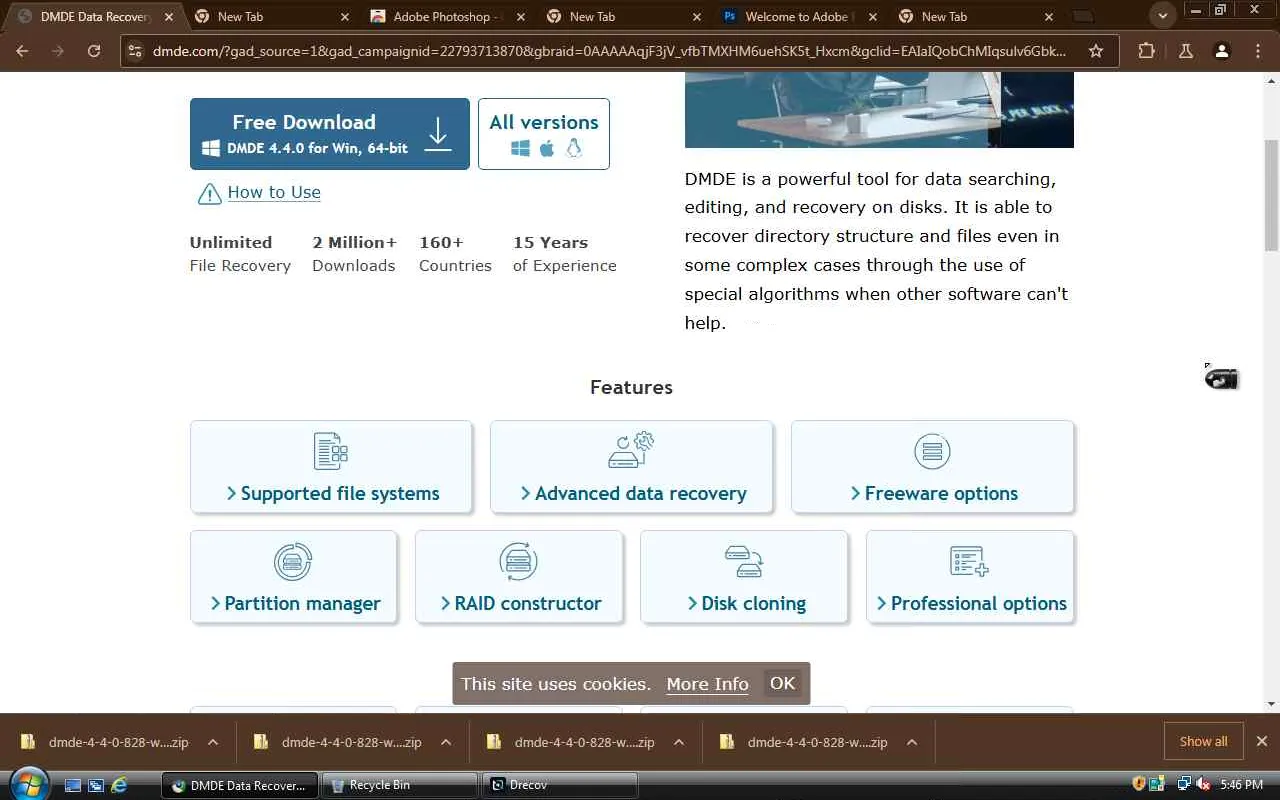The height and width of the screenshot is (800, 1280).
Task: Go back to the previous page
Action: 22,51
